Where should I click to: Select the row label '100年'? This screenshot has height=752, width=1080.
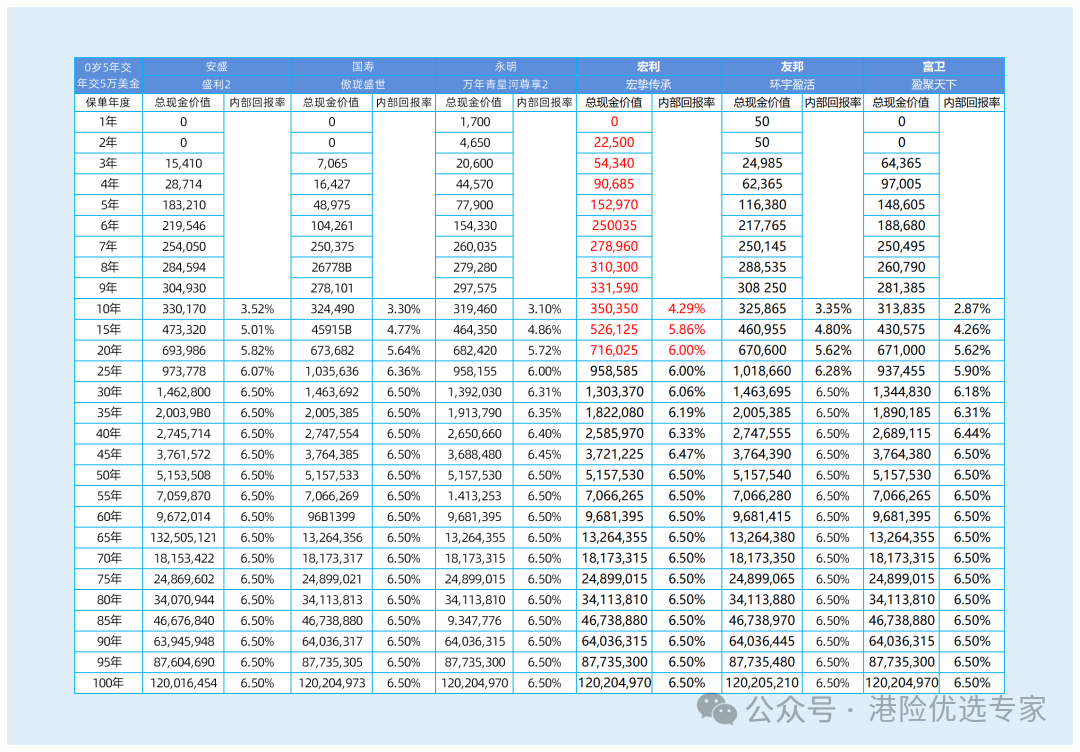(108, 683)
